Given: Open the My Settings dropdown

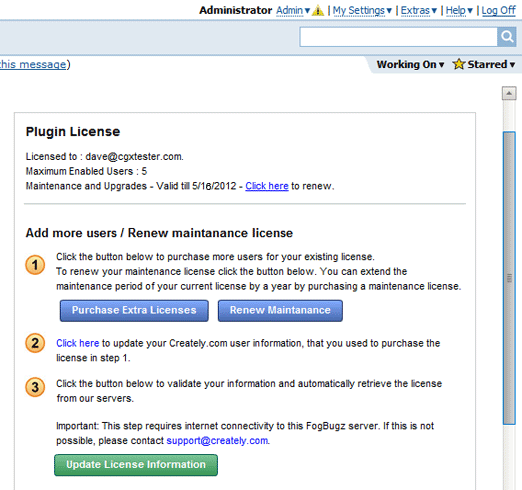Looking at the screenshot, I should point(362,11).
